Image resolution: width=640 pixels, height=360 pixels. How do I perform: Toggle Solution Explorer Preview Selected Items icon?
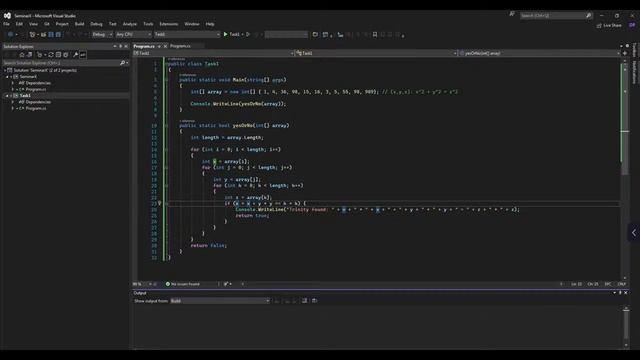83,55
